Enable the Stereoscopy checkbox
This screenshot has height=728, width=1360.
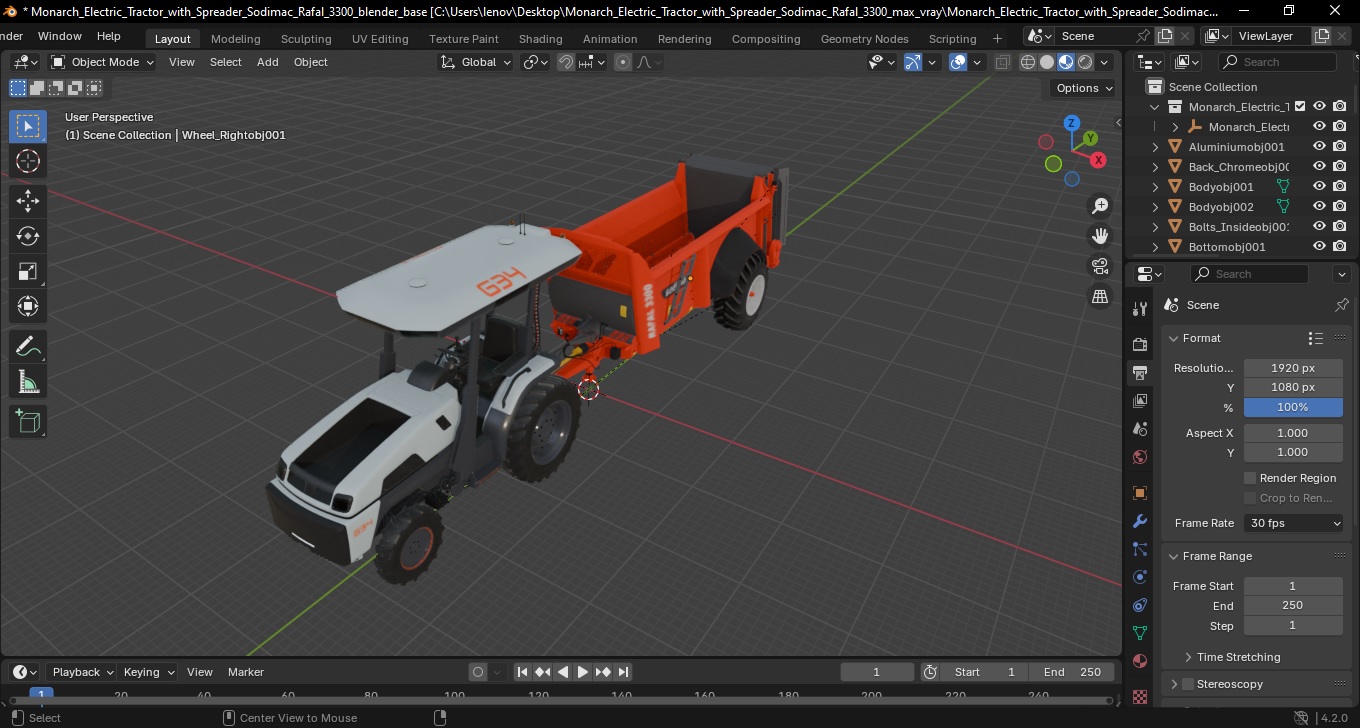click(1188, 684)
